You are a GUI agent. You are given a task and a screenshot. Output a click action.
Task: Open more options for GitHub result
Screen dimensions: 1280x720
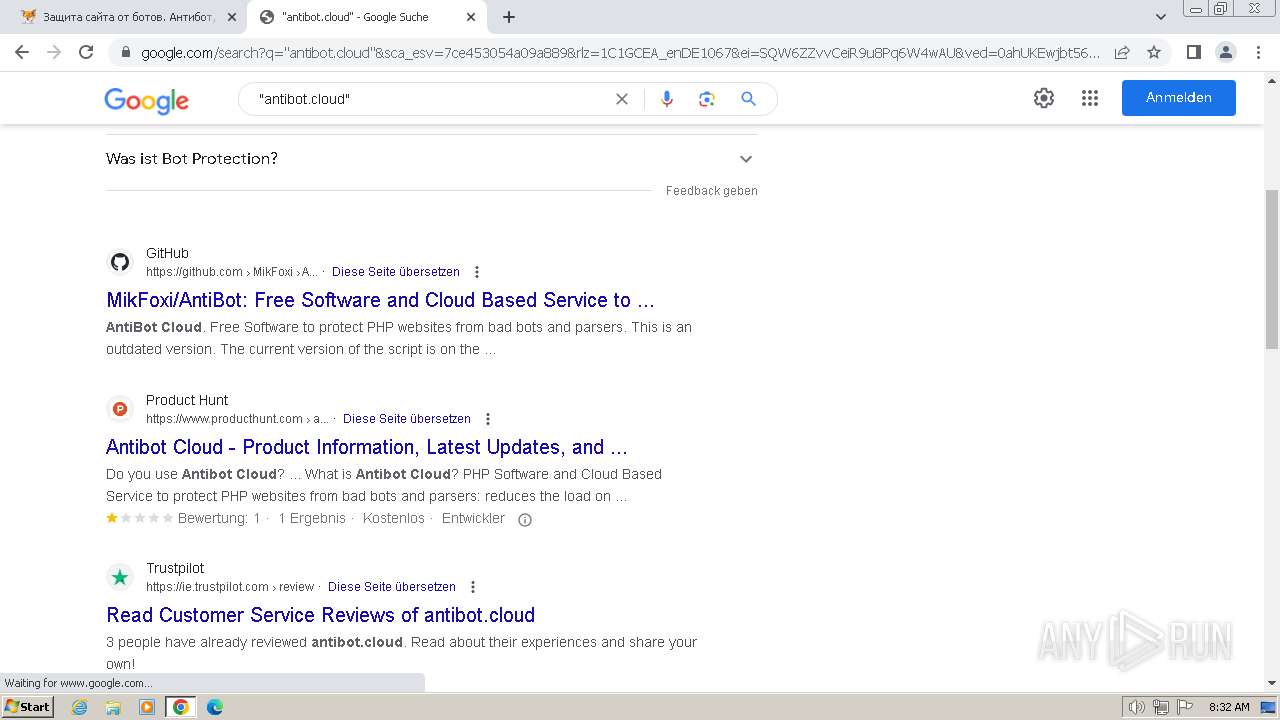pyautogui.click(x=477, y=272)
